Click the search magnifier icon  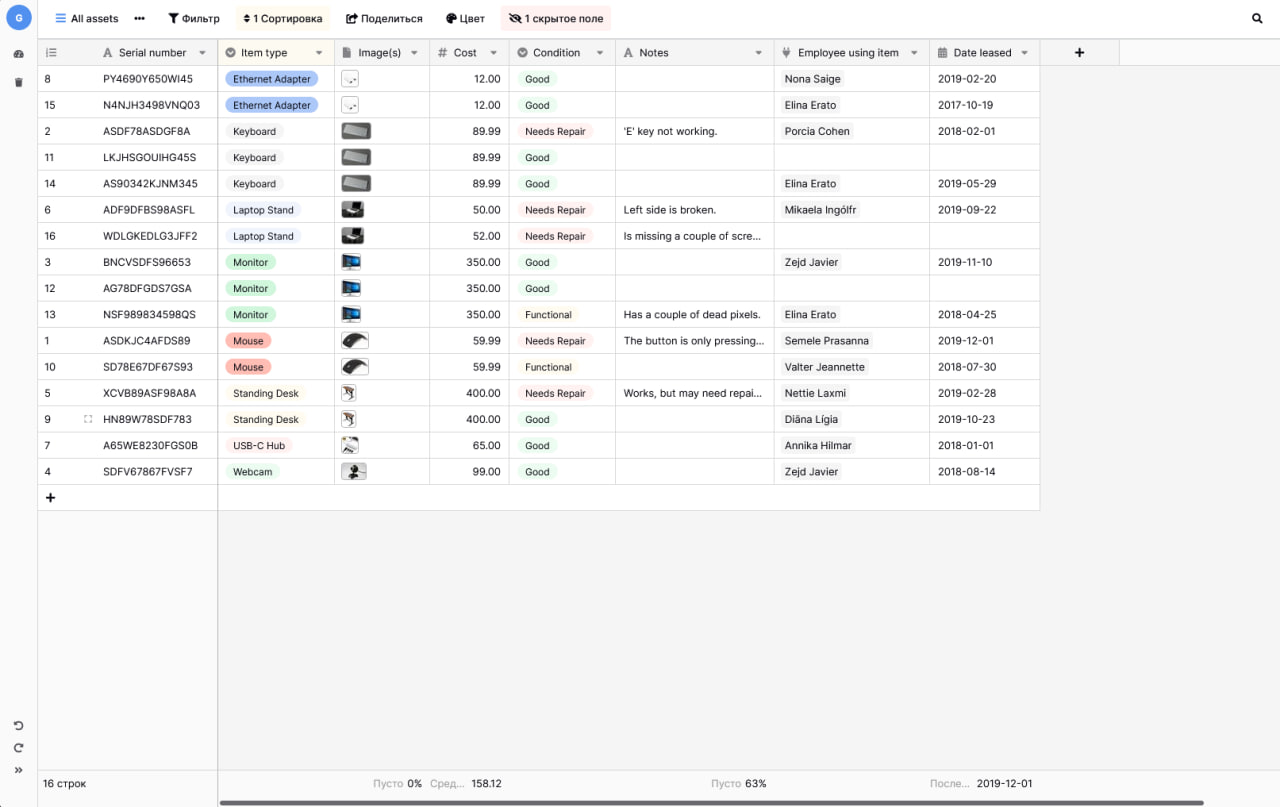tap(1257, 18)
